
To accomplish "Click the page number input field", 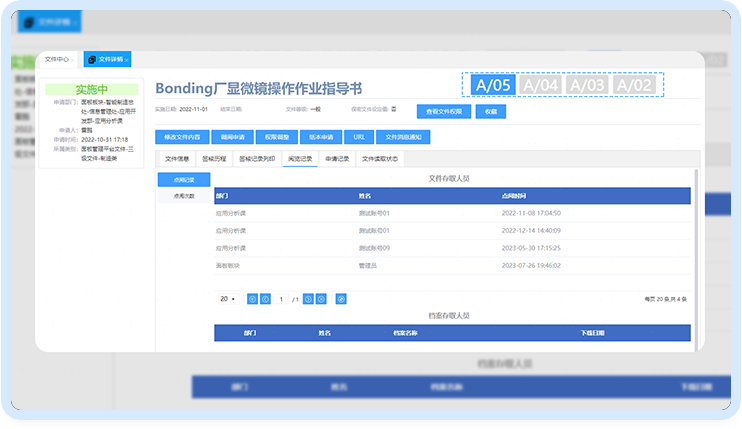I will point(282,299).
